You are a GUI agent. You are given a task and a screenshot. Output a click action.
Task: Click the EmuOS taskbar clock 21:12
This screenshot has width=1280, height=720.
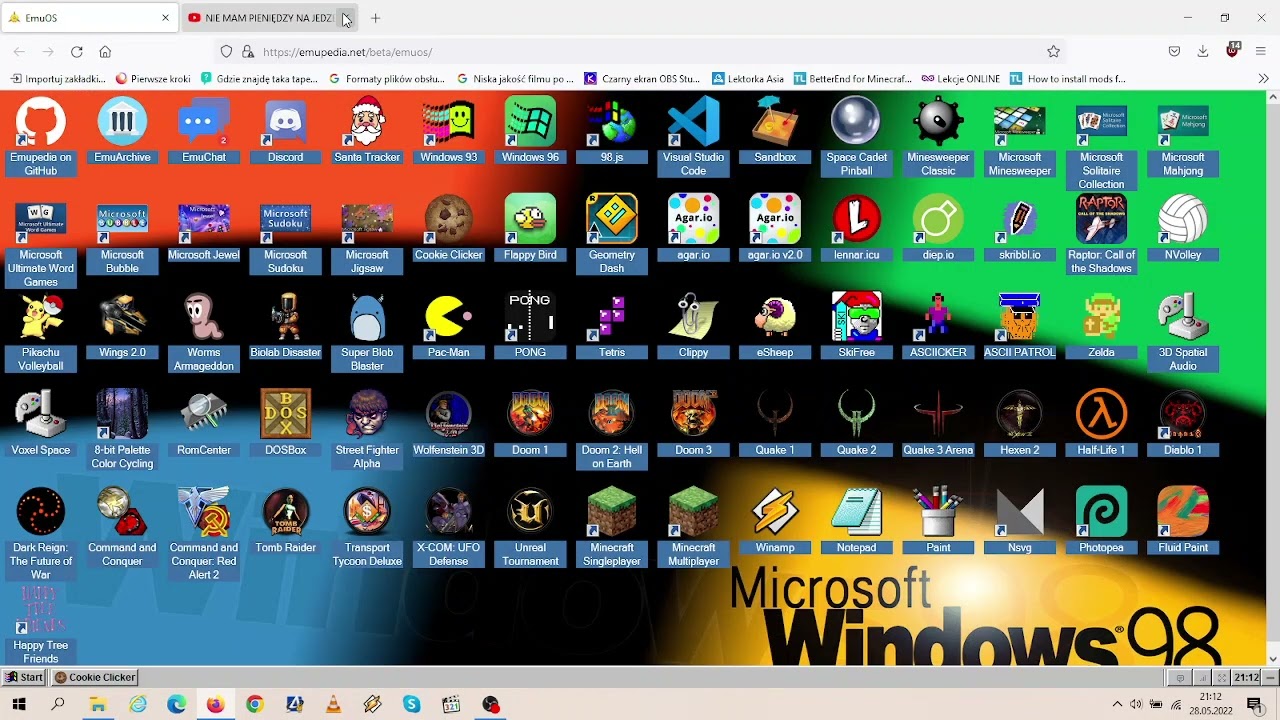(1246, 677)
